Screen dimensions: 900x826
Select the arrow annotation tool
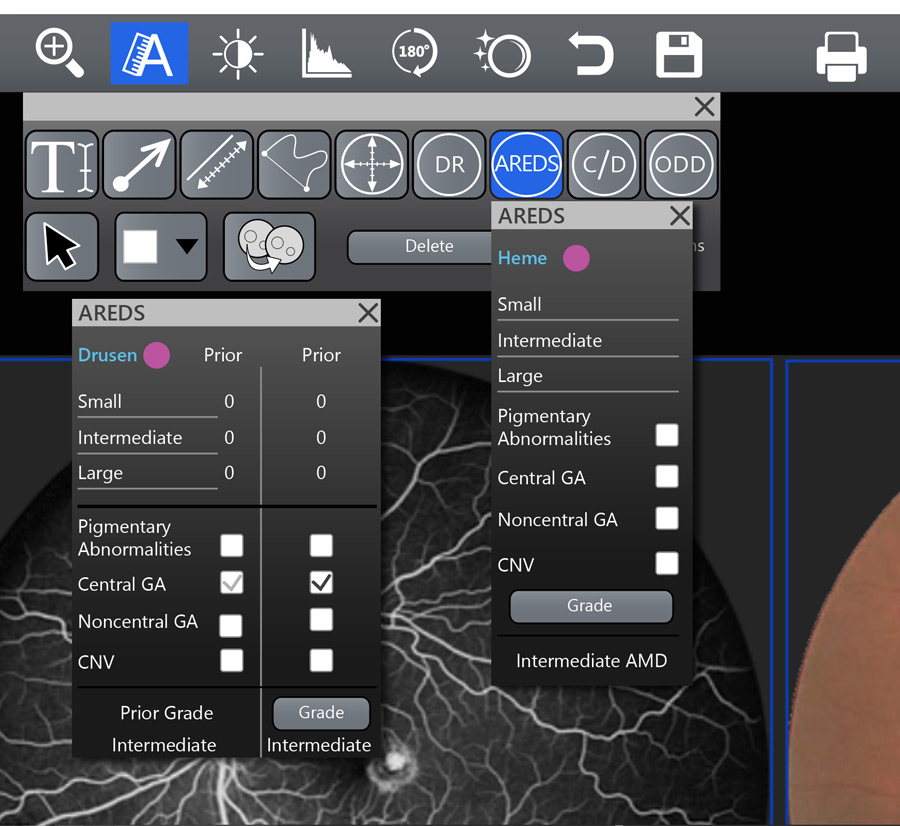(139, 165)
